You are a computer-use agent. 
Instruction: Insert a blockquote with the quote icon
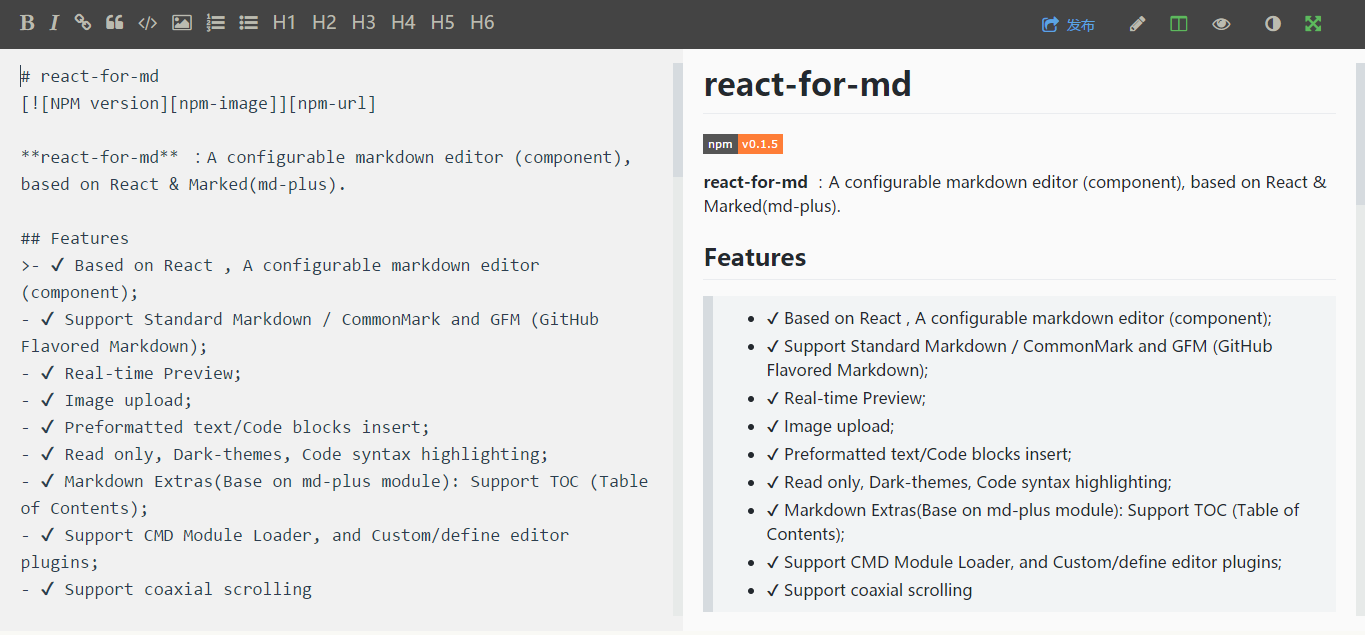115,23
